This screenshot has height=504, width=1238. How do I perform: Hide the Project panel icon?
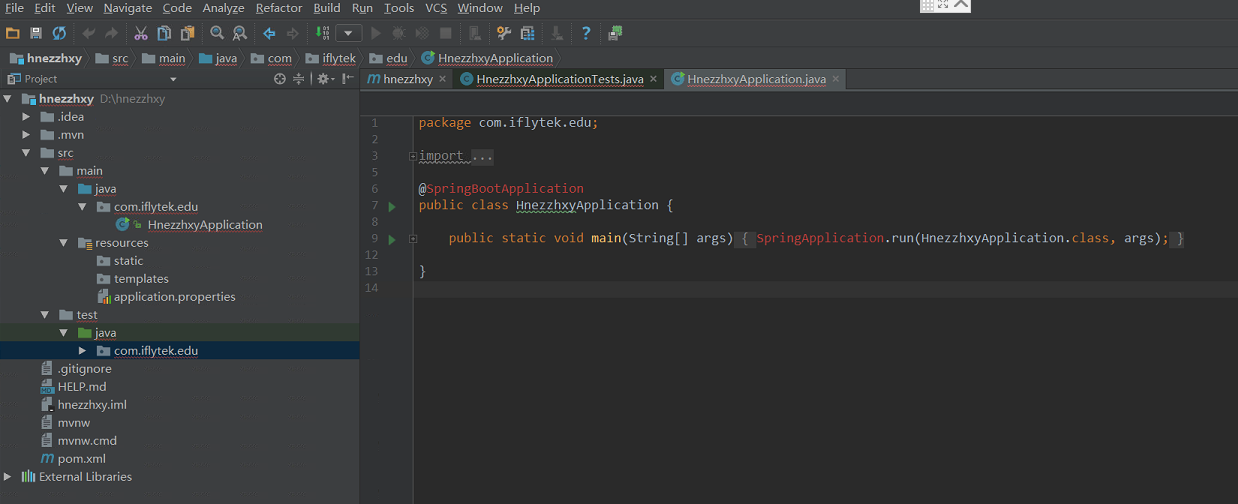[x=347, y=79]
